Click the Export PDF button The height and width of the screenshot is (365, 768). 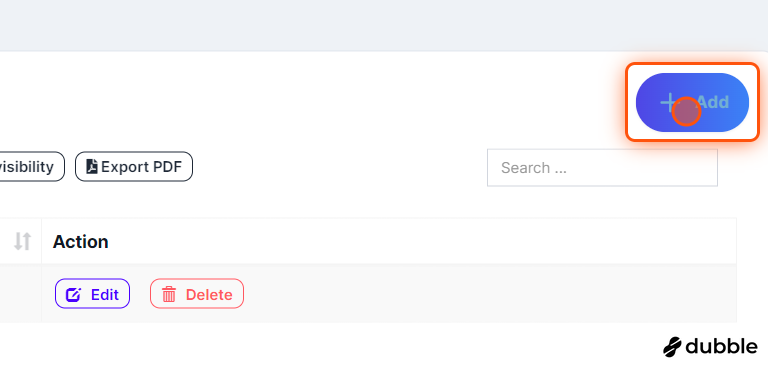134,167
